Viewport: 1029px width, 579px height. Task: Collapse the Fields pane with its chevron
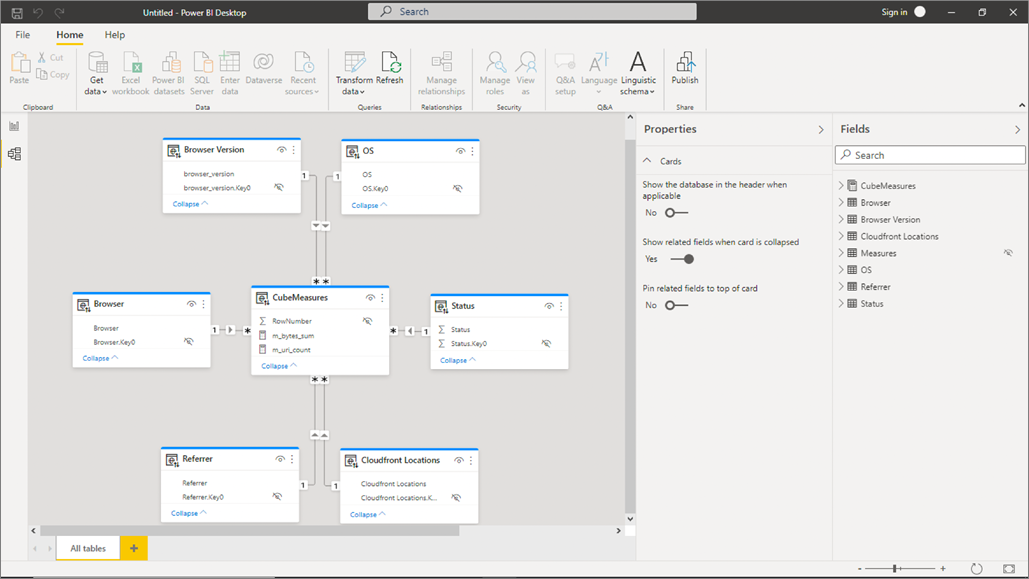[1017, 130]
